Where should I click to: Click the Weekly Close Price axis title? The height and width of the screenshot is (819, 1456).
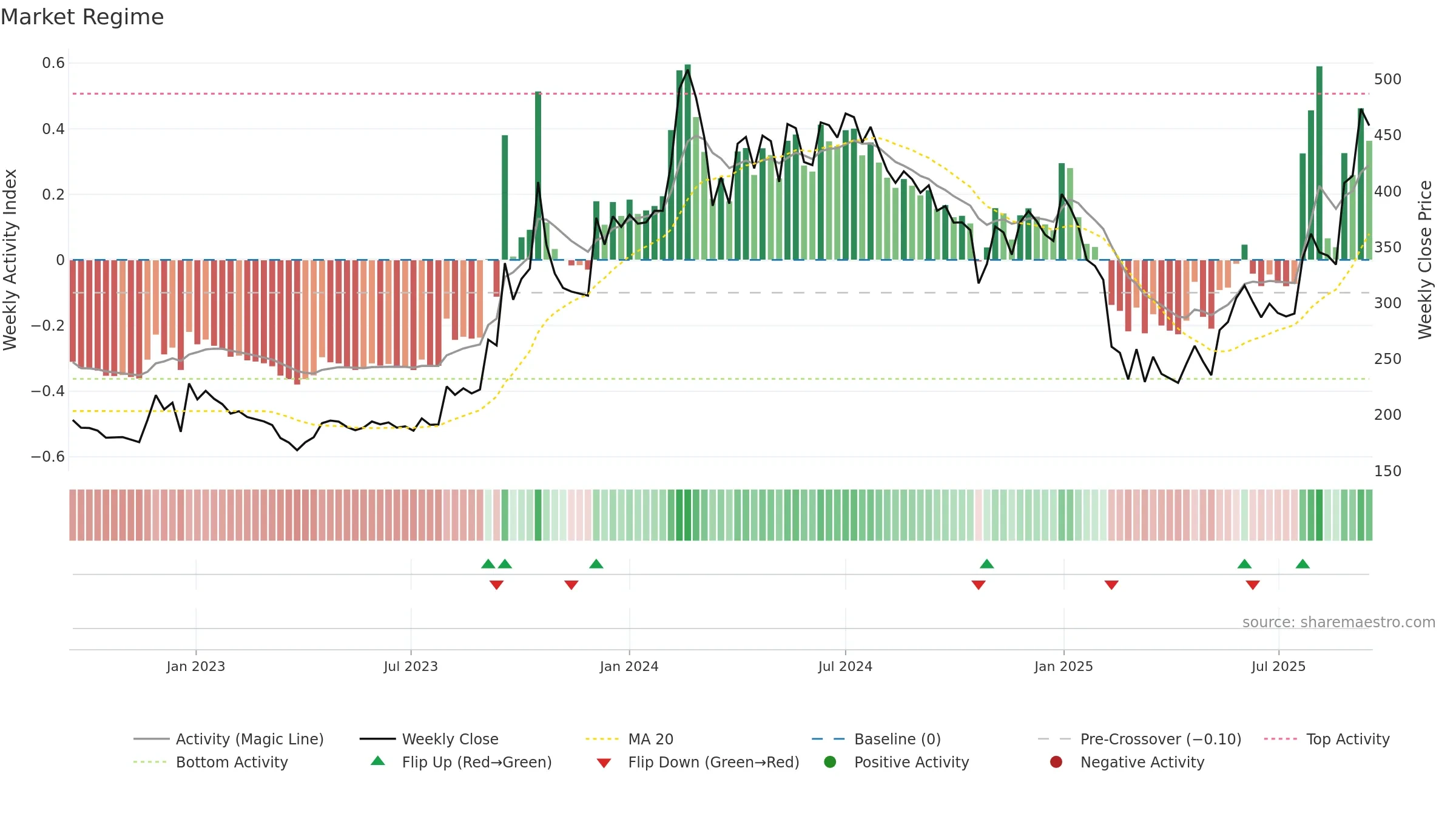[1425, 260]
